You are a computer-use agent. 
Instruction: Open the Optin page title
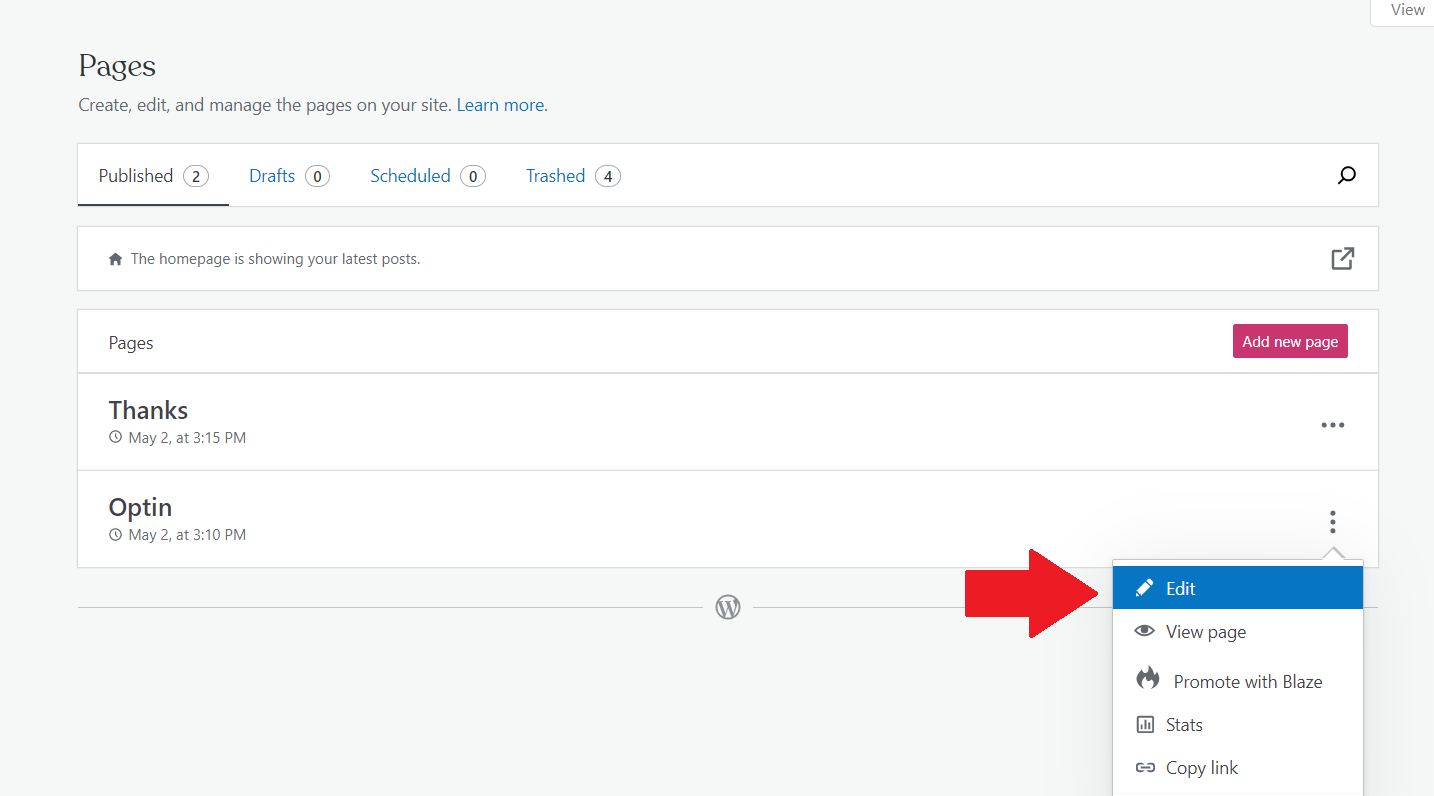click(x=140, y=507)
